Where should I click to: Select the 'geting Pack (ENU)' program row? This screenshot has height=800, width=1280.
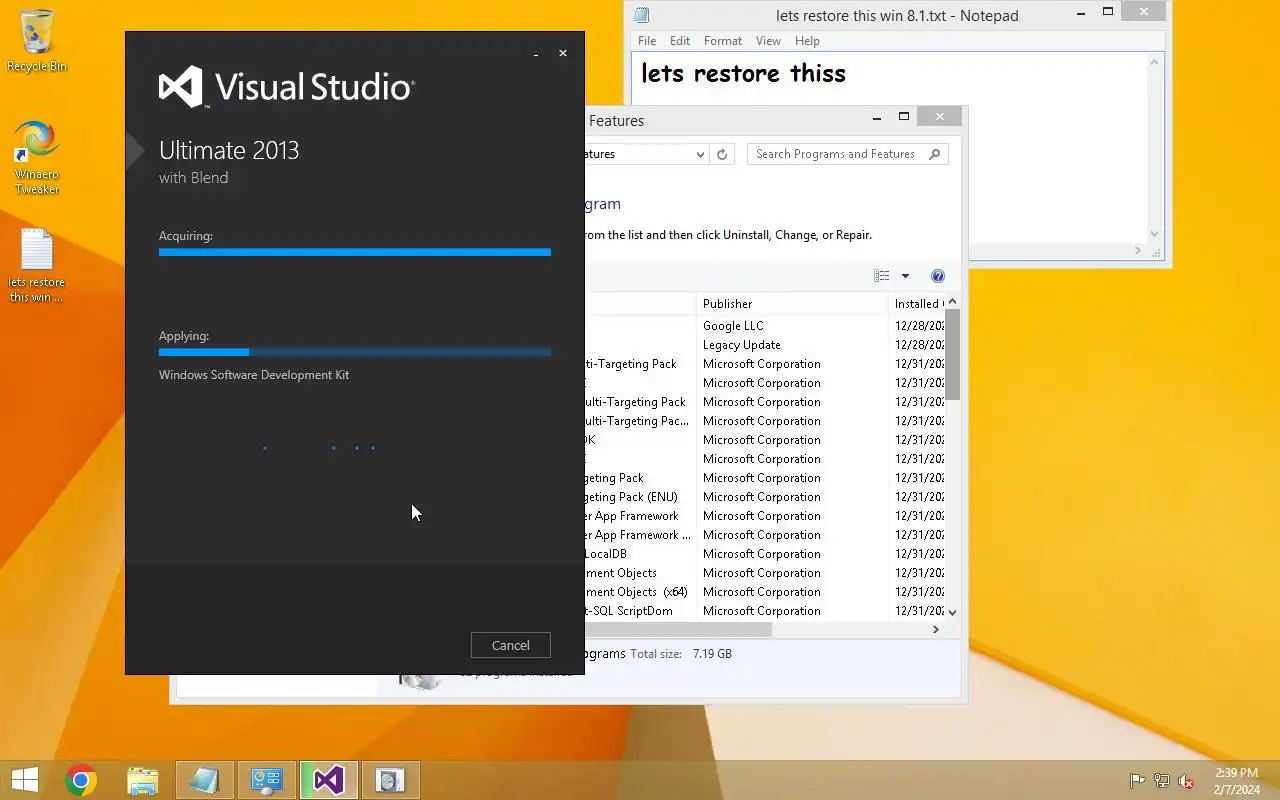click(765, 497)
